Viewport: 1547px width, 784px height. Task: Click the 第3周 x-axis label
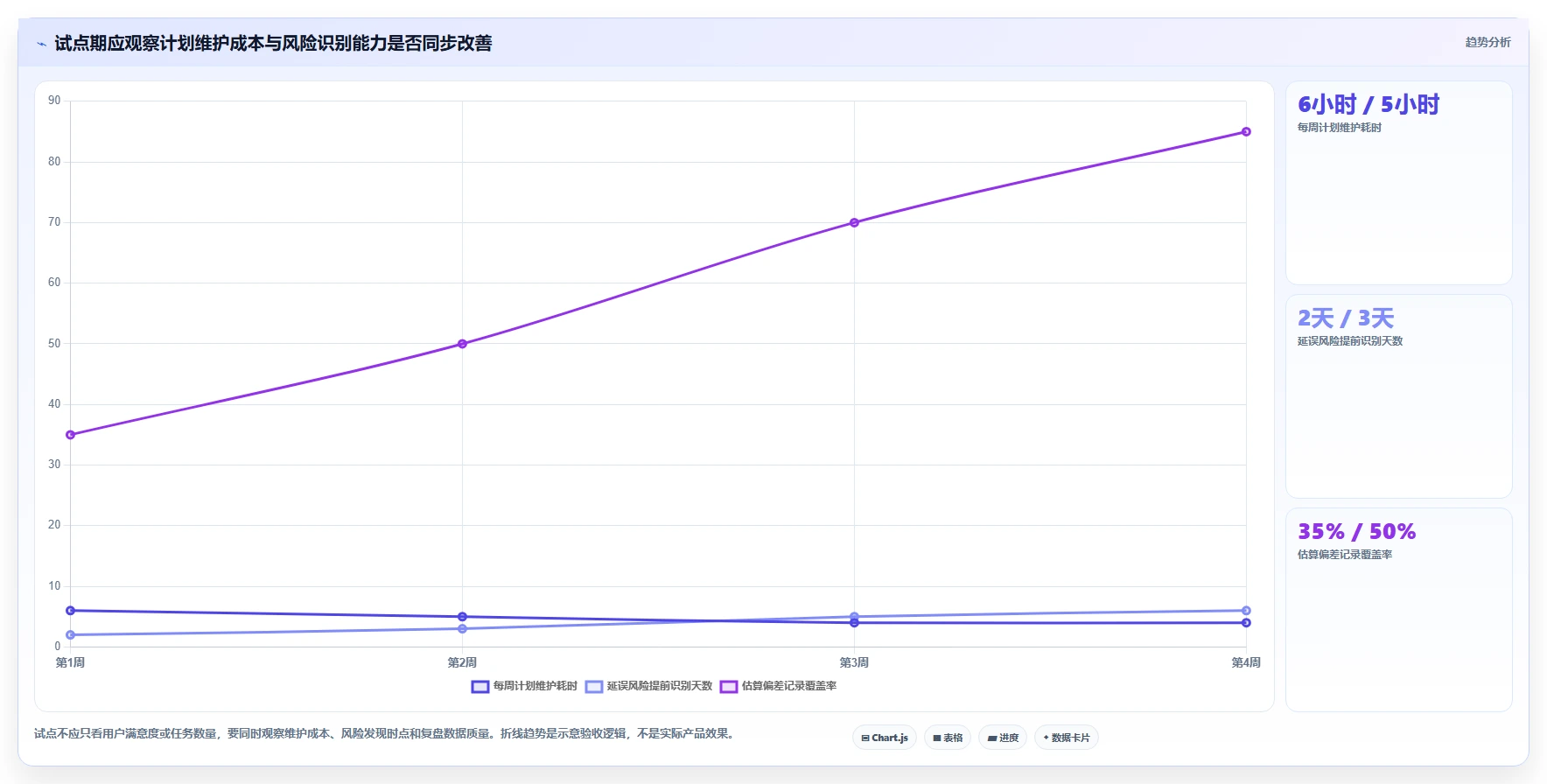855,663
